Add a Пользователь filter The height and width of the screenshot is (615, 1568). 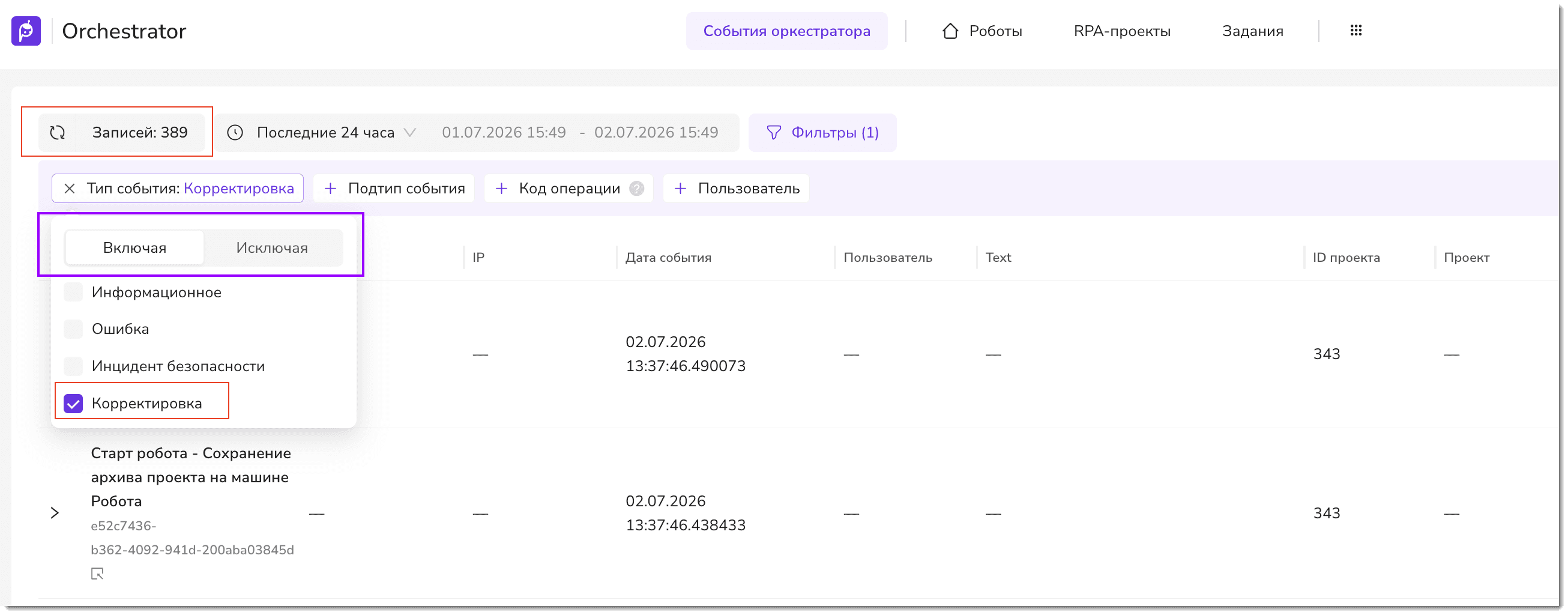tap(737, 189)
